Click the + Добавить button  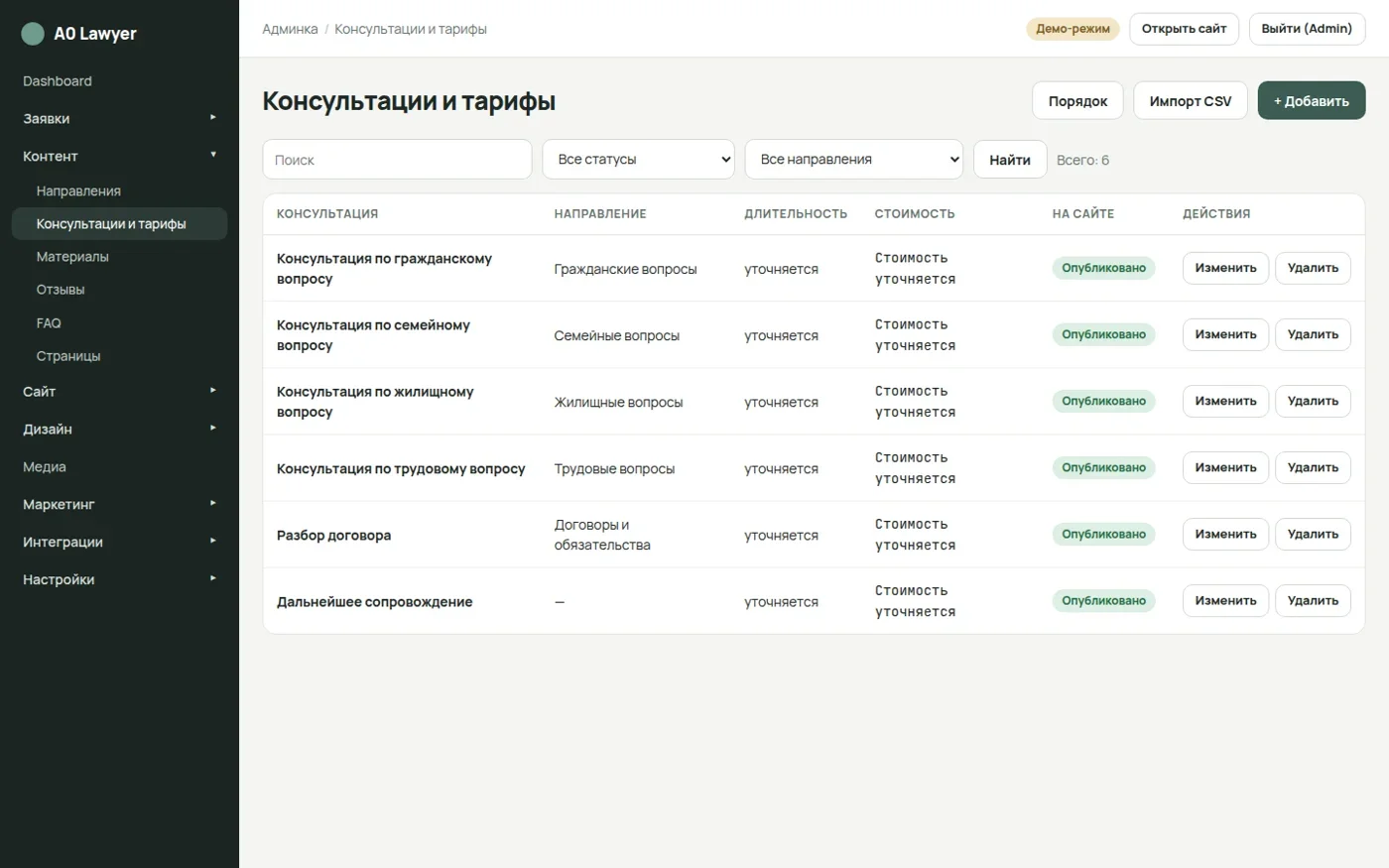click(x=1312, y=101)
